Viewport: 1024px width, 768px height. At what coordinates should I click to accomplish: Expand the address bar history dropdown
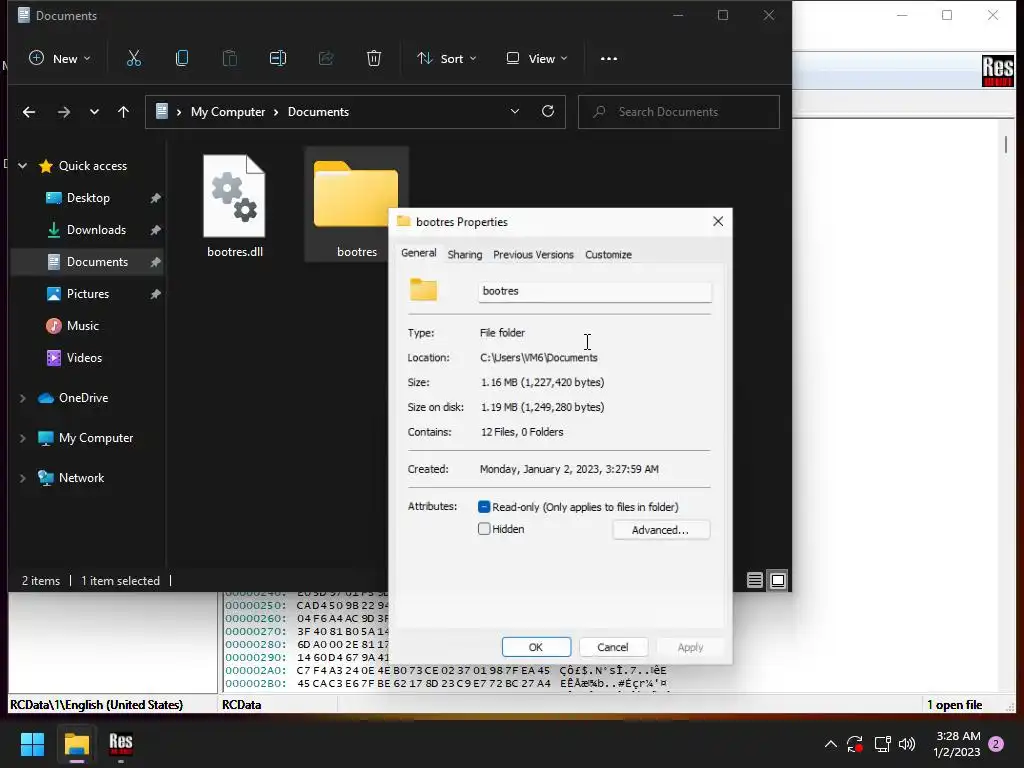pos(515,112)
